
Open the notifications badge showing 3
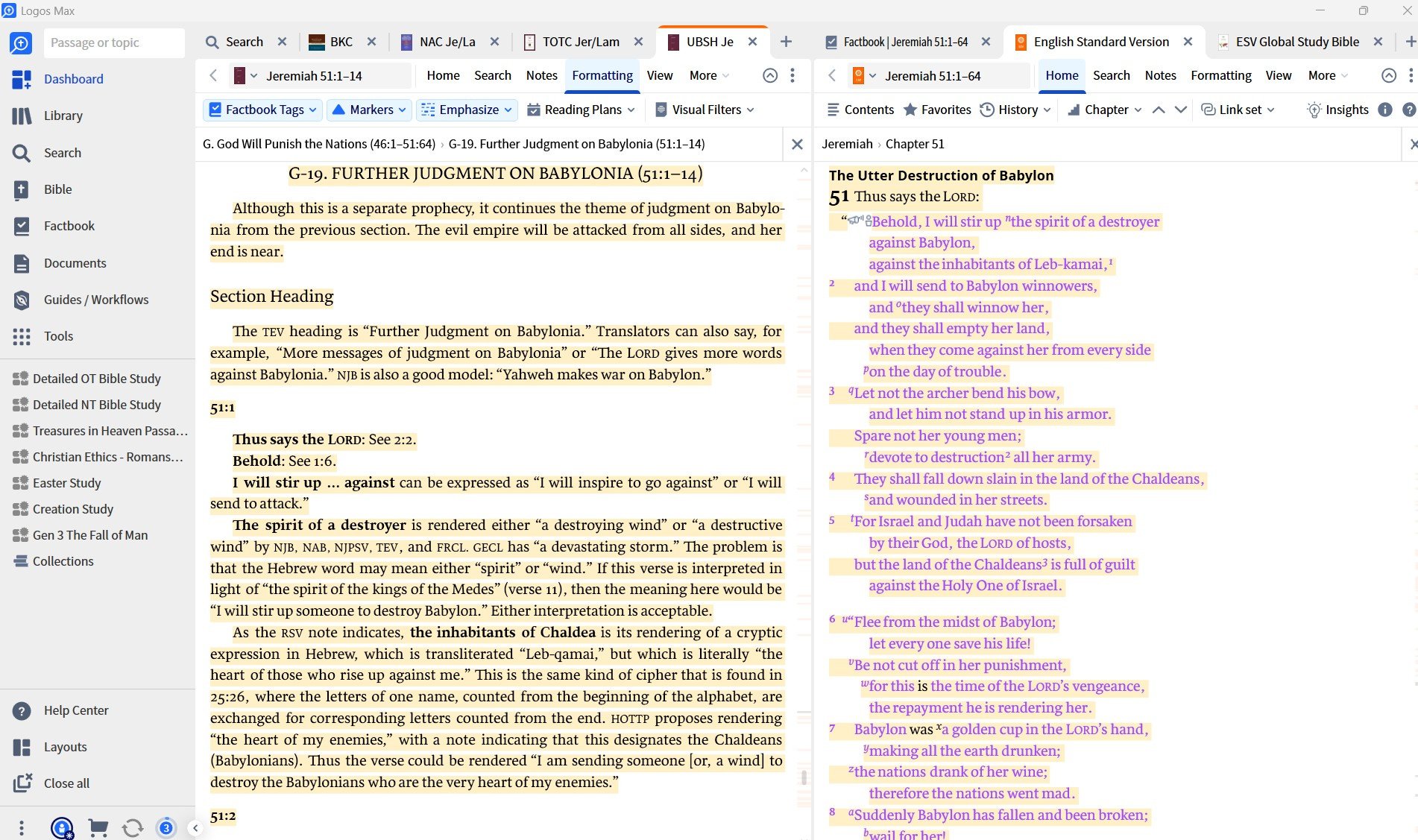pyautogui.click(x=166, y=827)
